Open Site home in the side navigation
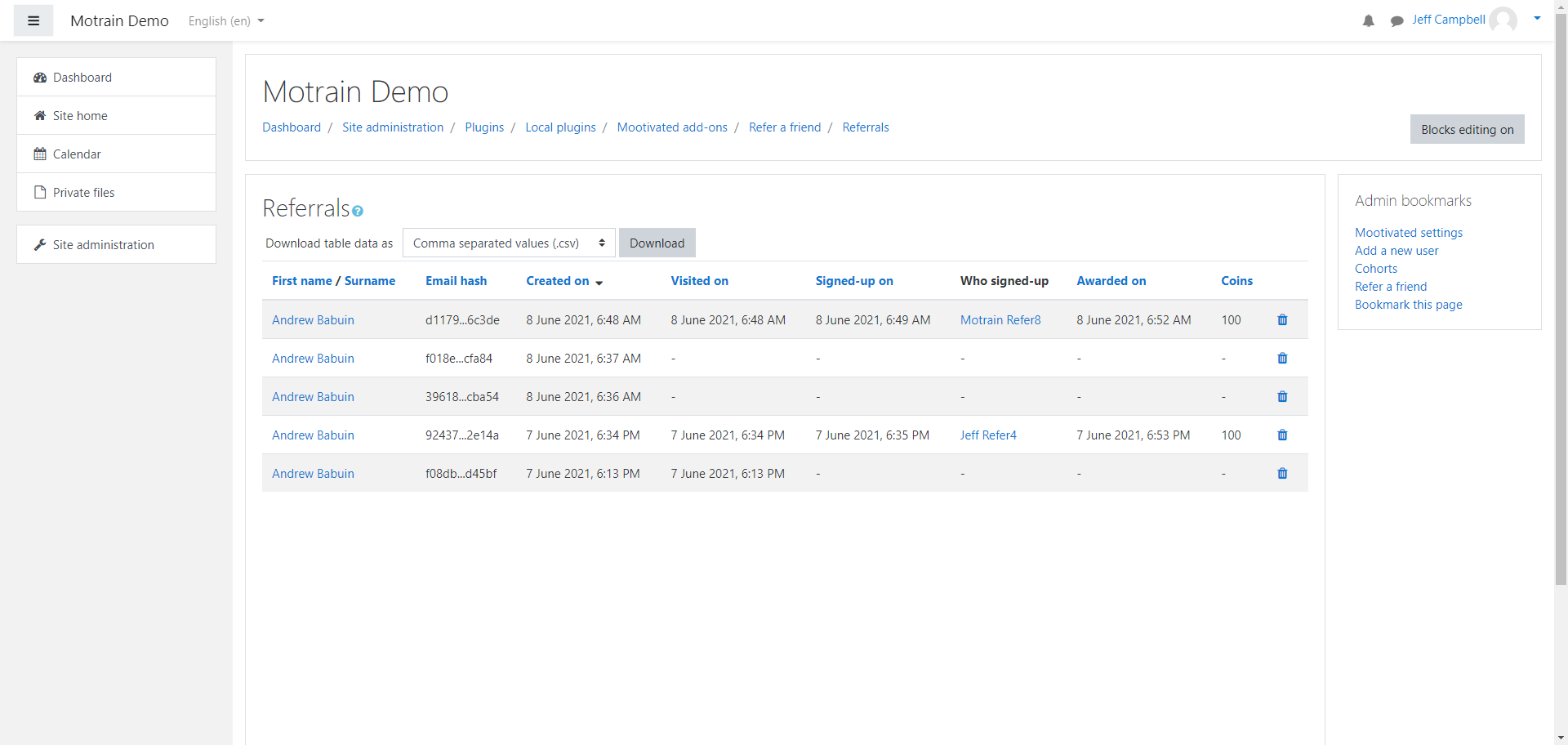 (x=116, y=116)
